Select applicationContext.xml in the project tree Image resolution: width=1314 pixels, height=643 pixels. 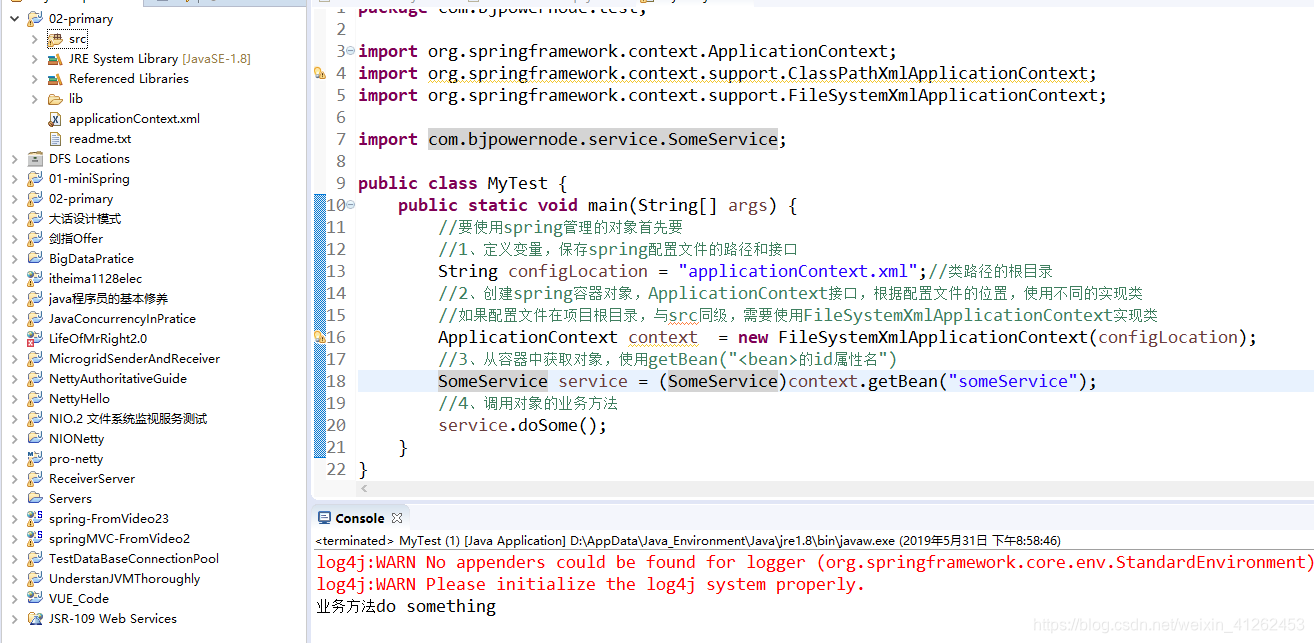click(x=134, y=119)
